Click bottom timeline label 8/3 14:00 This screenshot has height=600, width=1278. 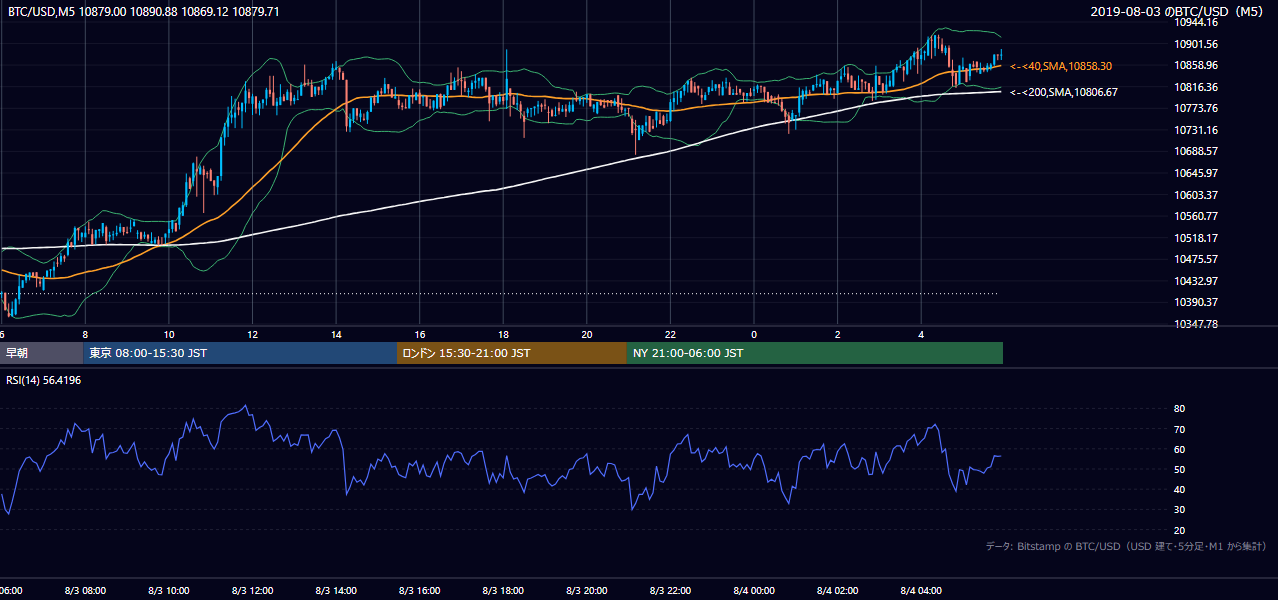[x=336, y=590]
